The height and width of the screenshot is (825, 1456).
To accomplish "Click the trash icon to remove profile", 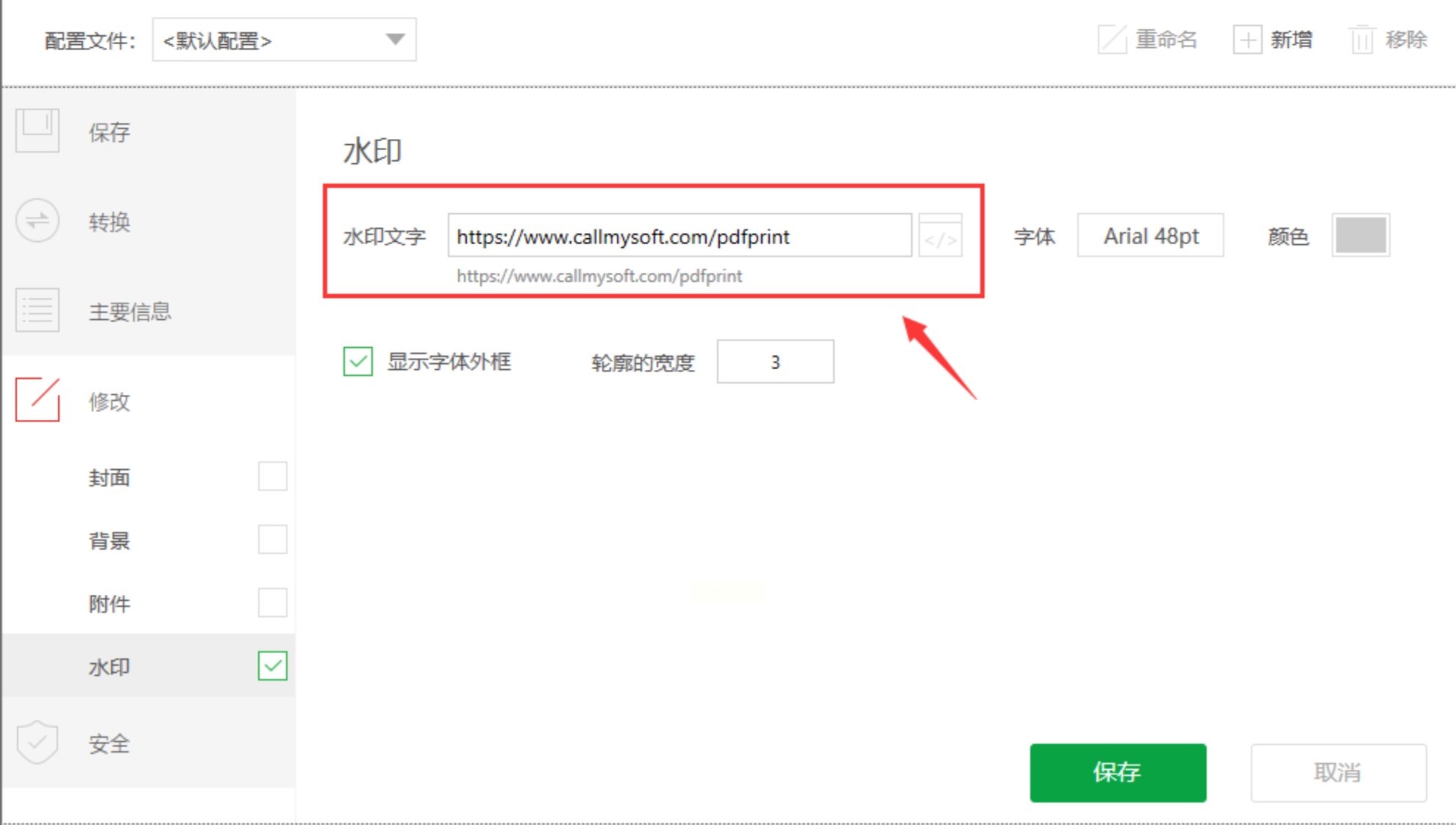I will [x=1362, y=39].
